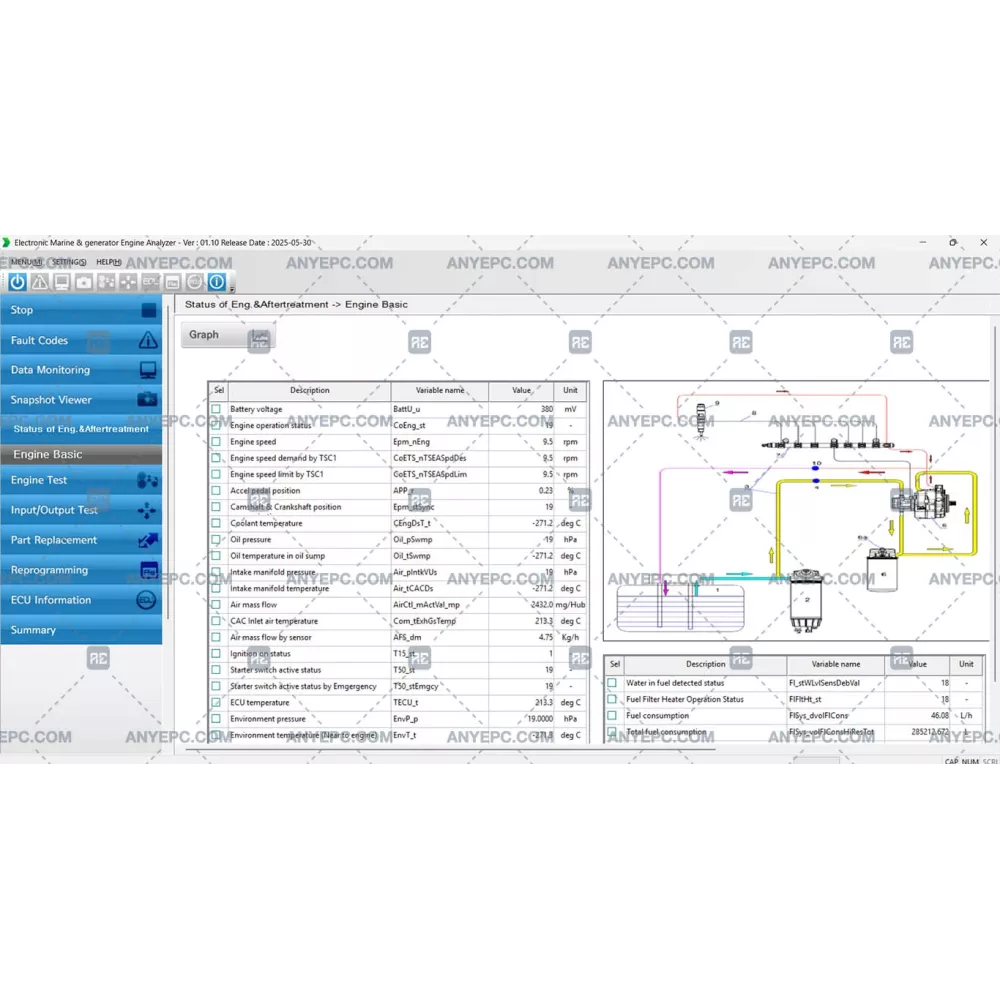
Task: Tick the Coolant temperature checkbox
Action: click(216, 523)
